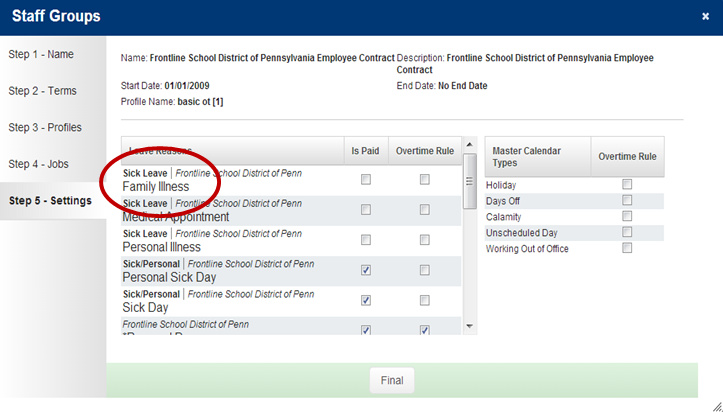Image resolution: width=723 pixels, height=412 pixels.
Task: Check Is Paid for Family Illness
Action: pyautogui.click(x=366, y=179)
